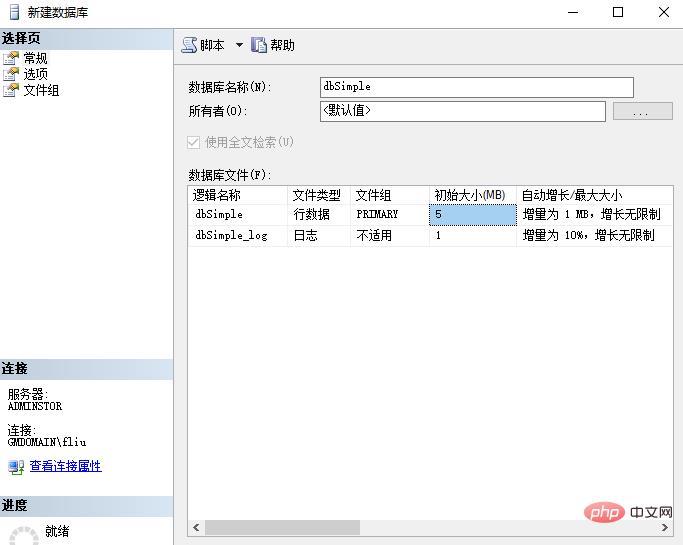
Task: Toggle the 使用全文检索 checkbox
Action: coord(194,143)
